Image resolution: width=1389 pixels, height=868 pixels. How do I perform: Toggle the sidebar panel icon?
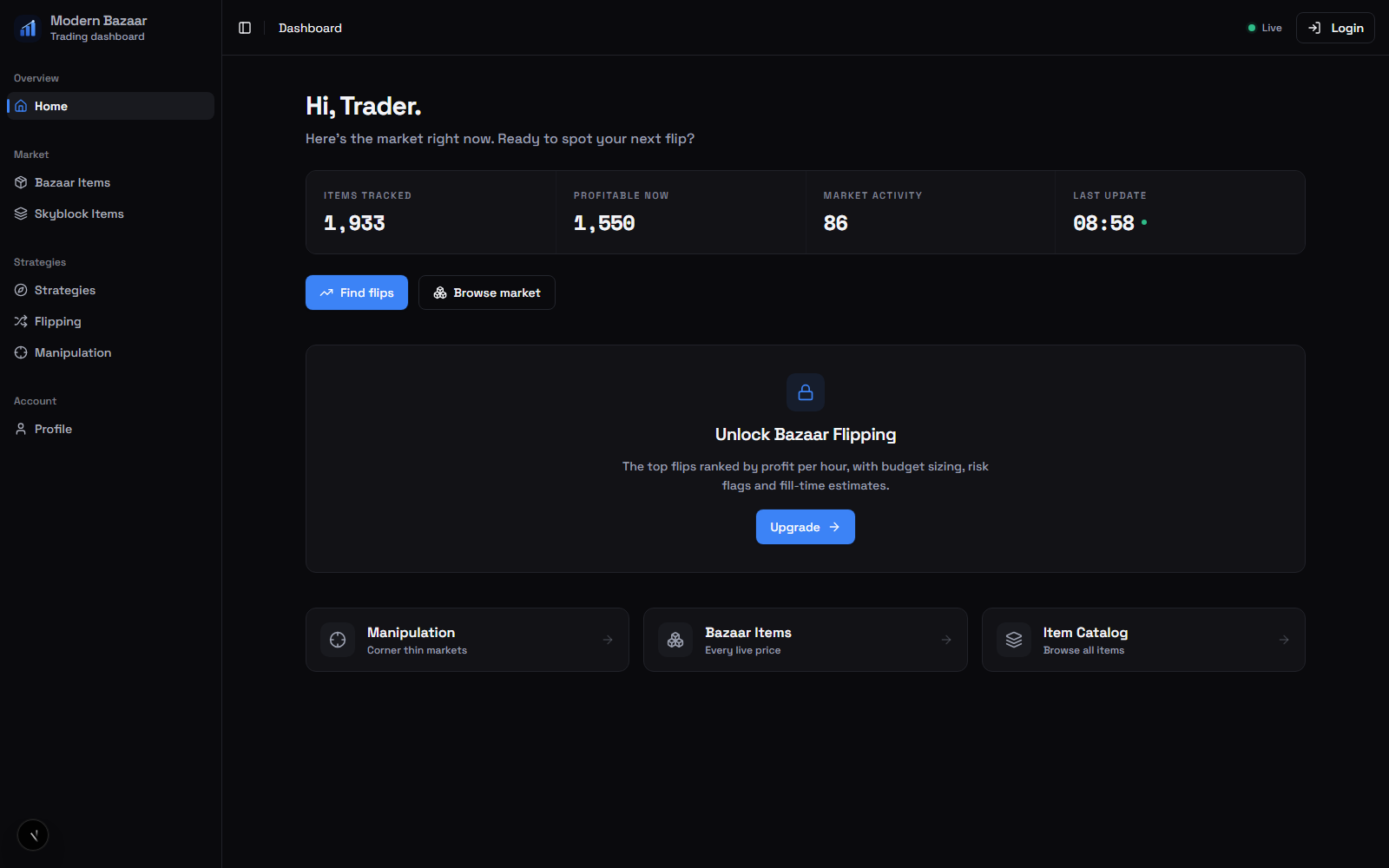[x=245, y=28]
